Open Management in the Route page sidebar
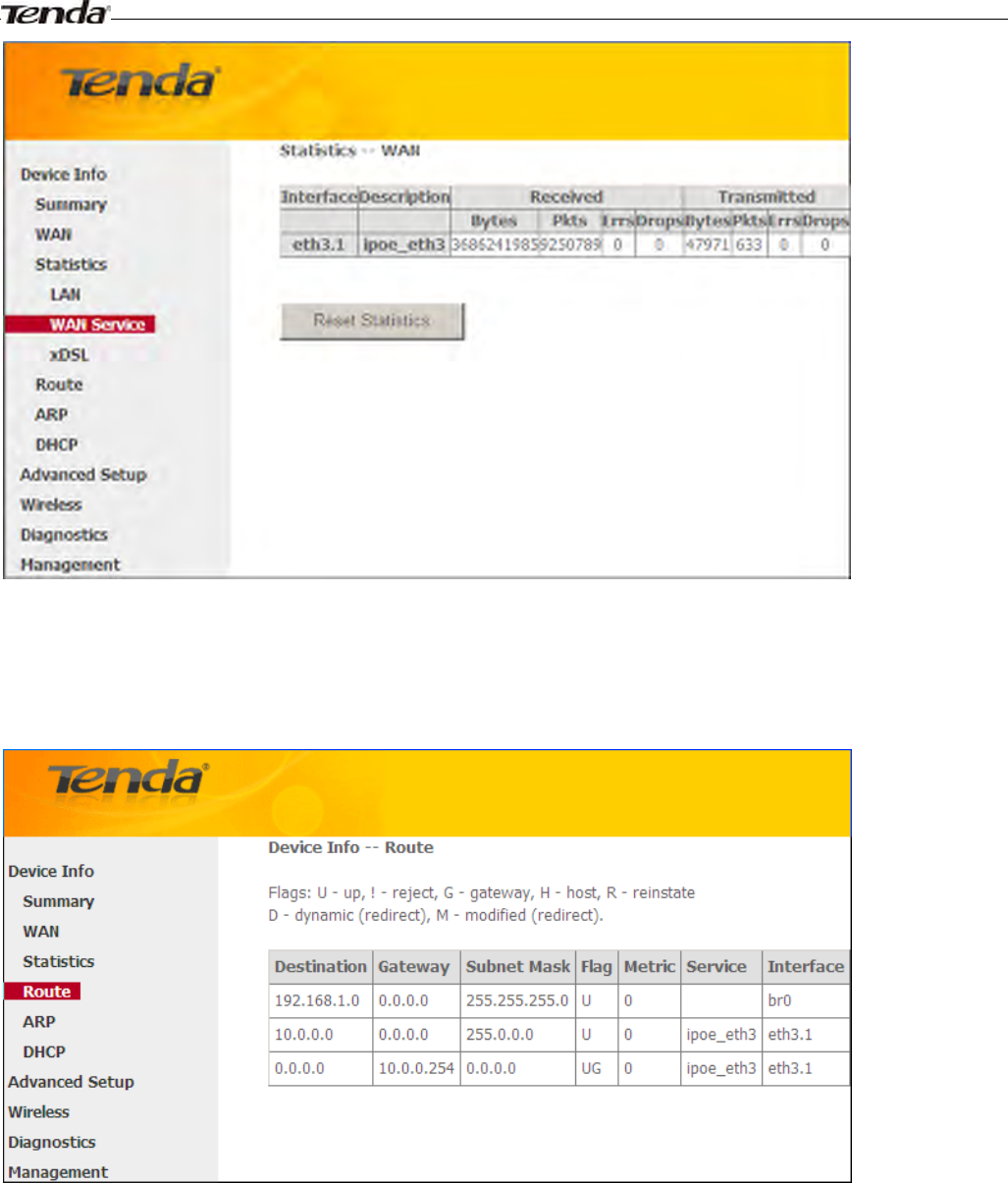 [x=58, y=1172]
